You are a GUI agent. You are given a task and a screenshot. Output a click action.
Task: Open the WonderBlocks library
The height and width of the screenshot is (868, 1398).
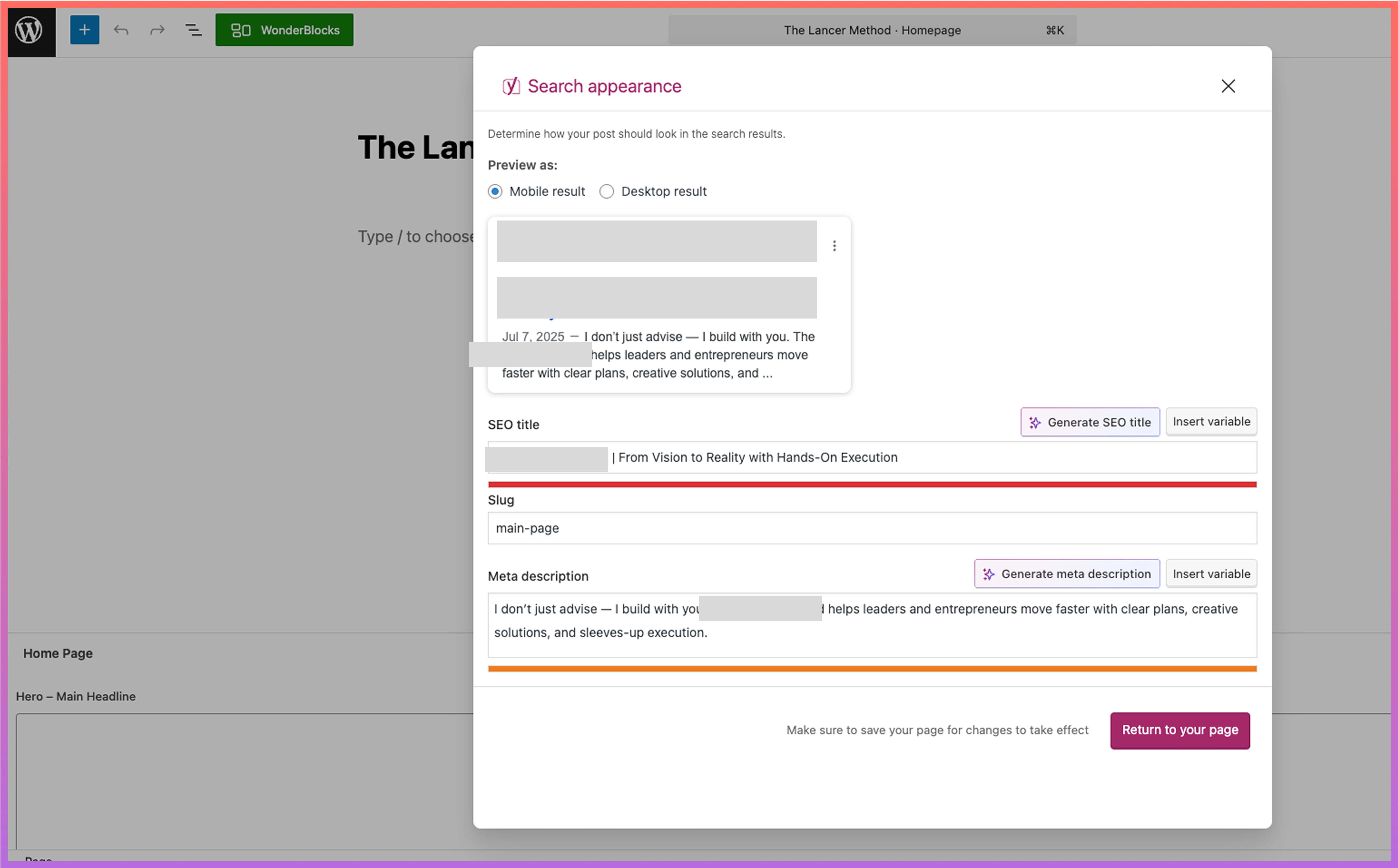click(x=284, y=30)
